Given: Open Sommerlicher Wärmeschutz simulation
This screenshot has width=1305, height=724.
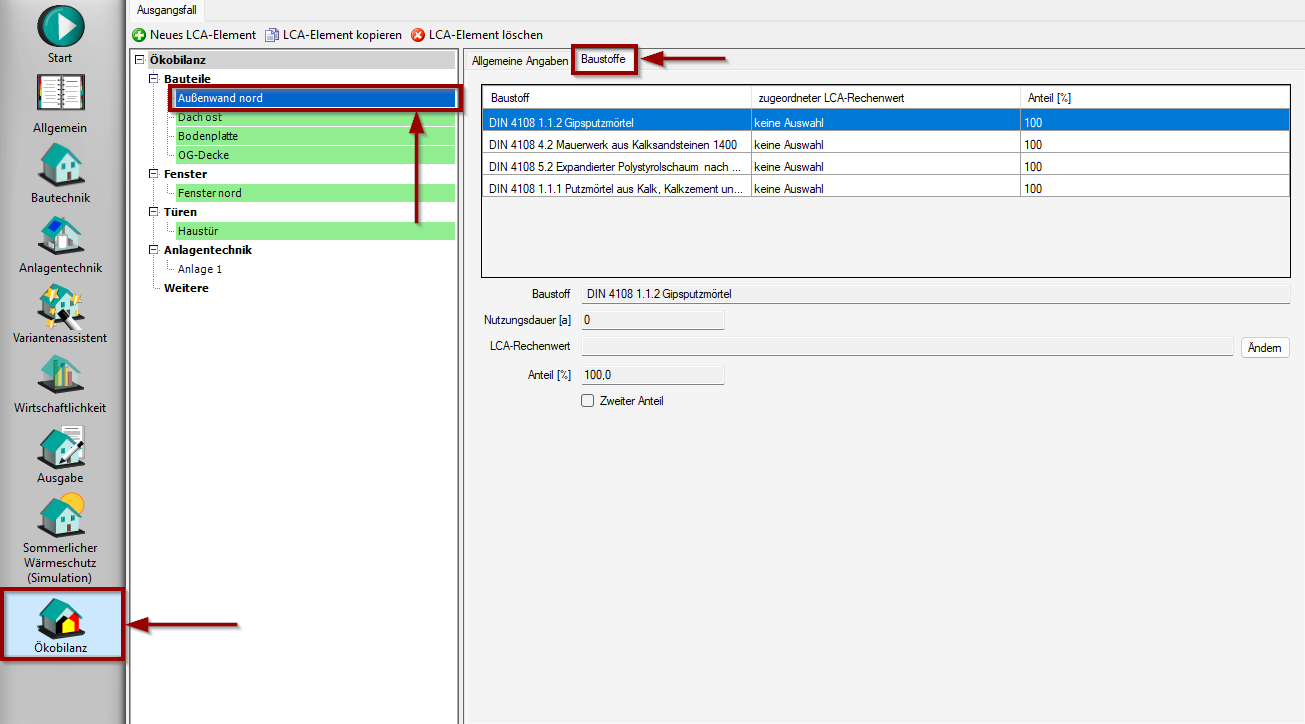Looking at the screenshot, I should pos(60,516).
